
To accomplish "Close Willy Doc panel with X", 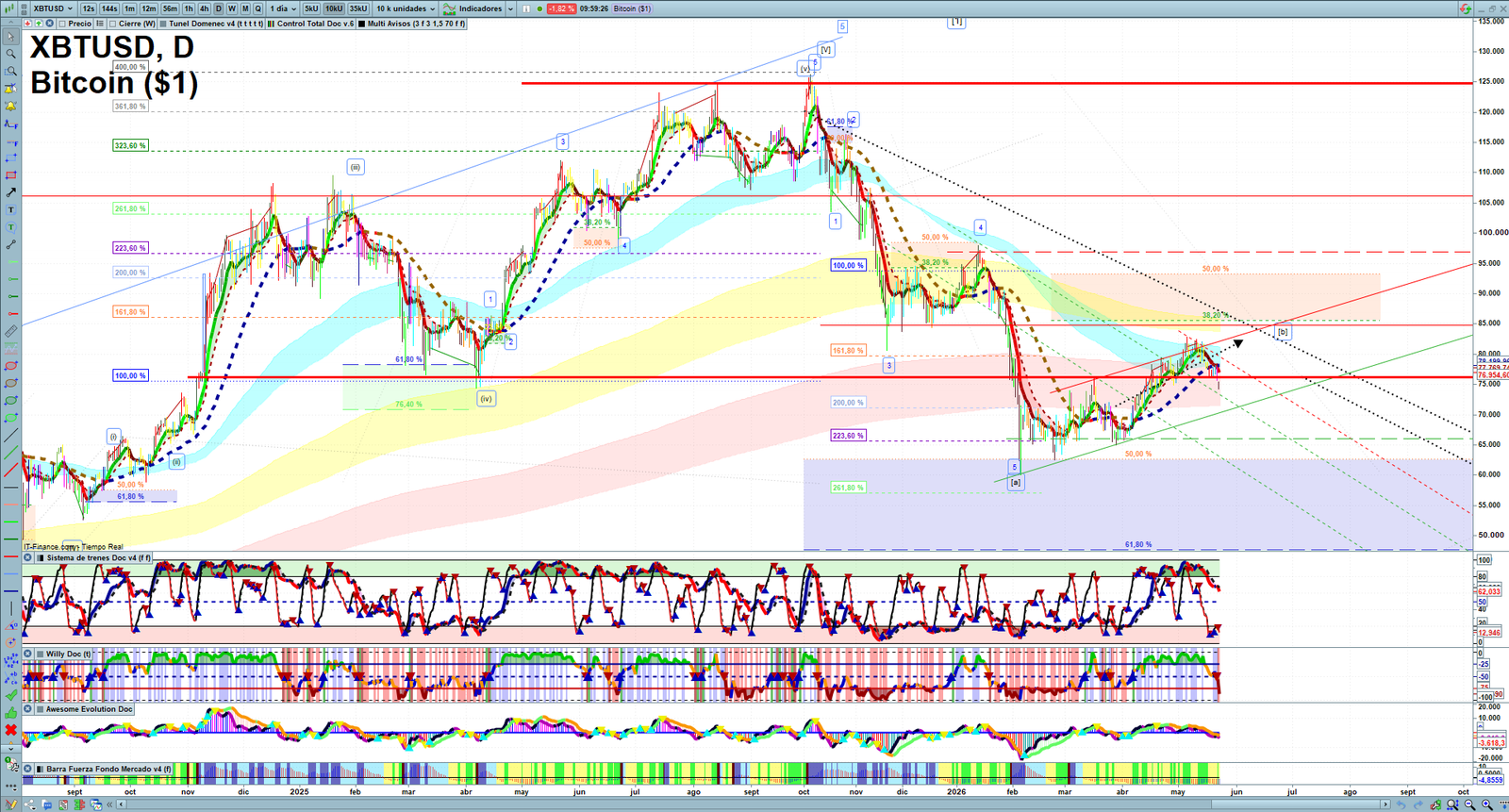I will coord(28,654).
